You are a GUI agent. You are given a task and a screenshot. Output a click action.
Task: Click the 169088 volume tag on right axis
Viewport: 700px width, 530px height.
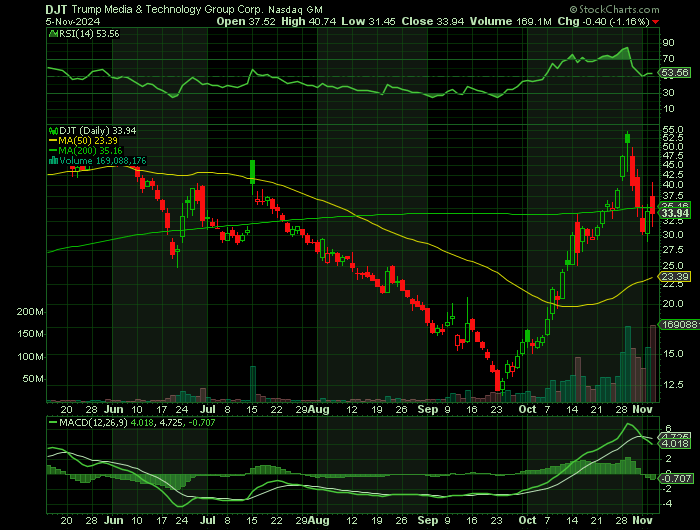click(x=679, y=325)
